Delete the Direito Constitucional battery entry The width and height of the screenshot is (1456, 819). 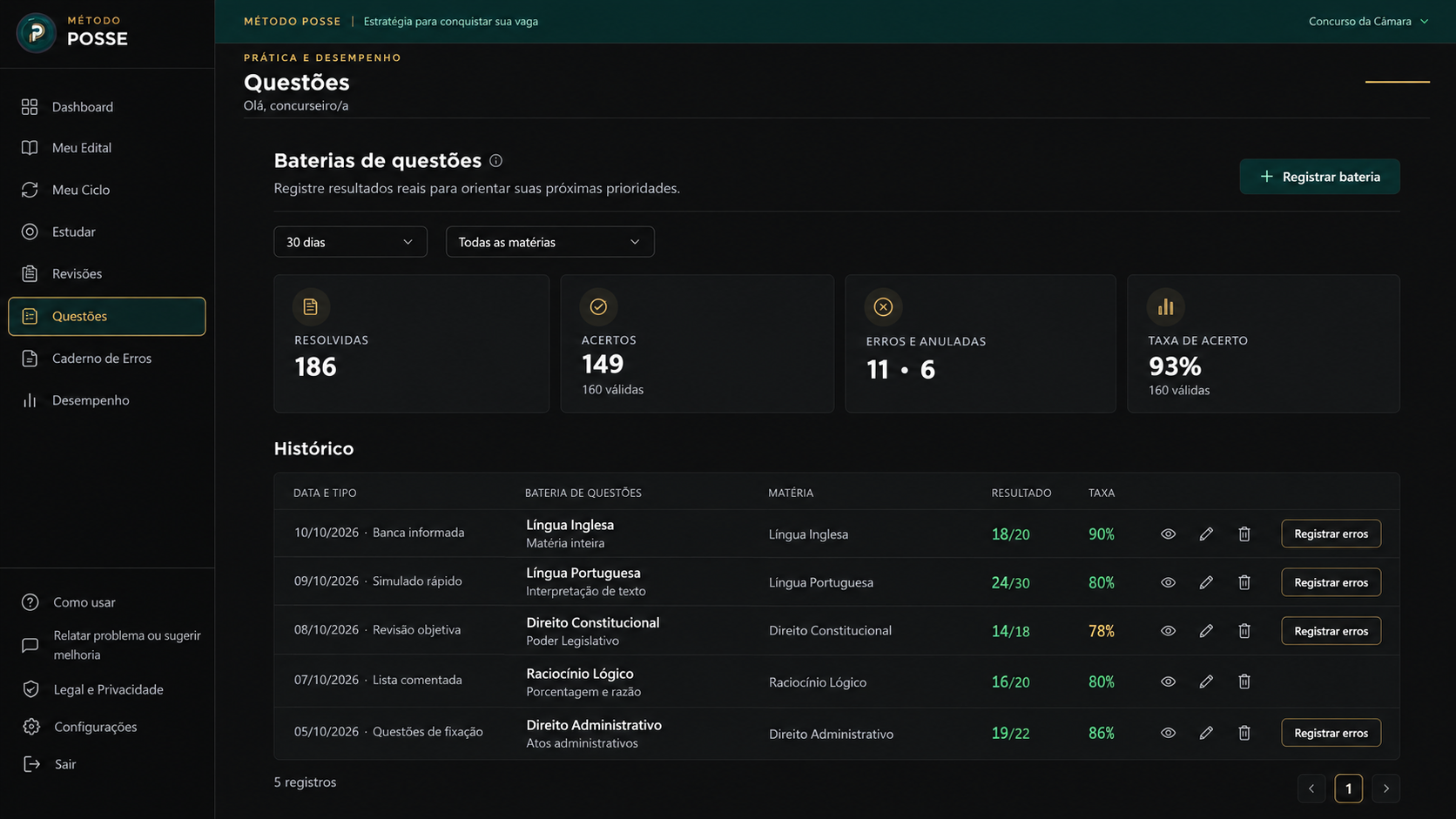tap(1244, 631)
